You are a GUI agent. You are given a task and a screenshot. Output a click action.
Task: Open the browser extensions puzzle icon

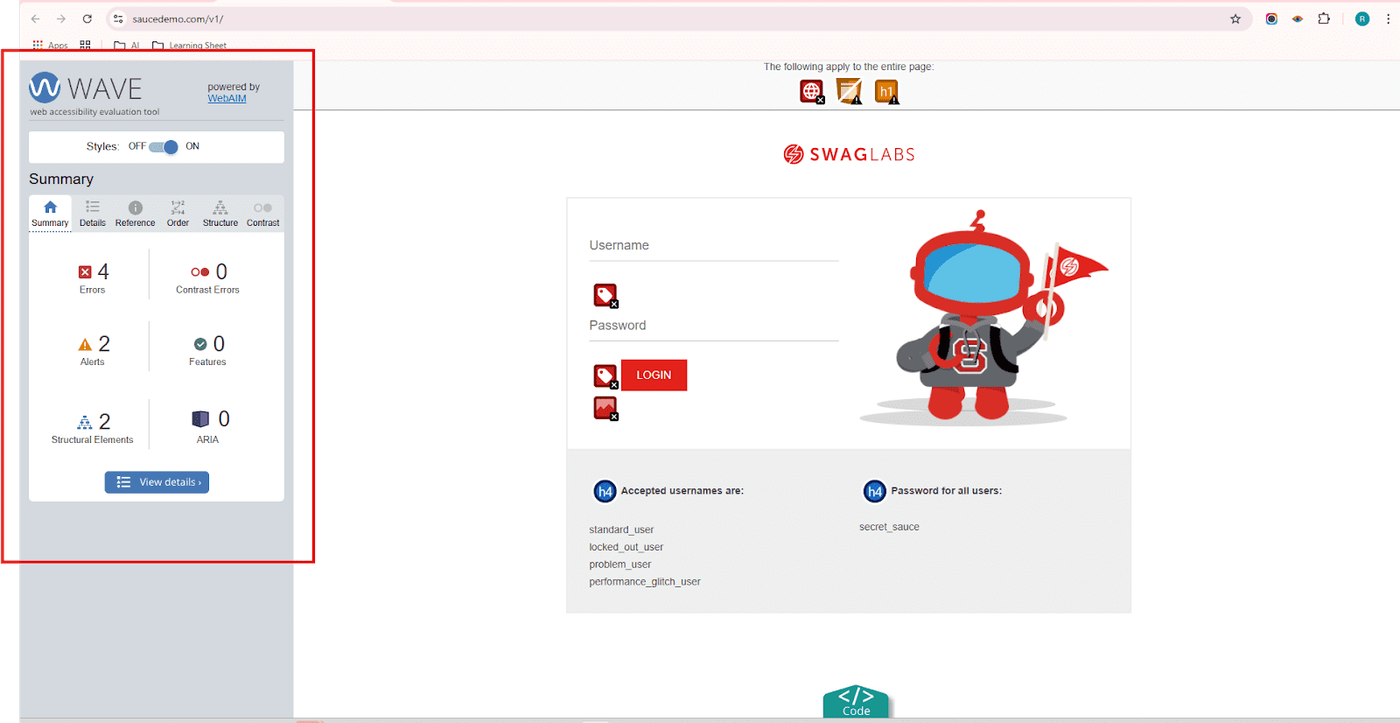[1324, 19]
